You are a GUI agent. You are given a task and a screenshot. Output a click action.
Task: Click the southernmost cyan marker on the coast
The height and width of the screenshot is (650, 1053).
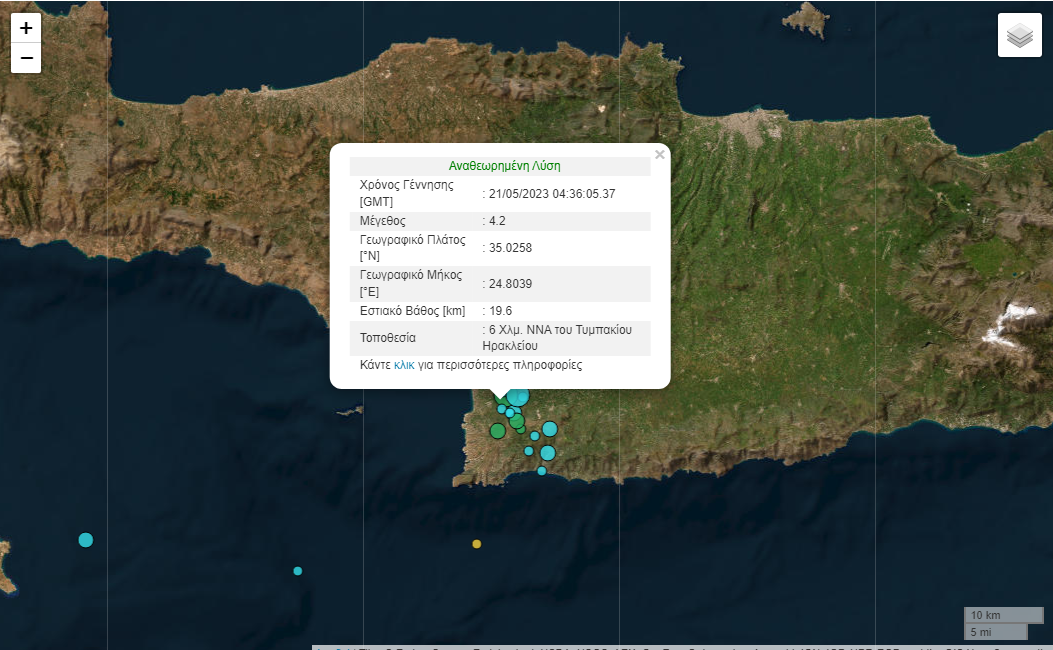point(542,471)
